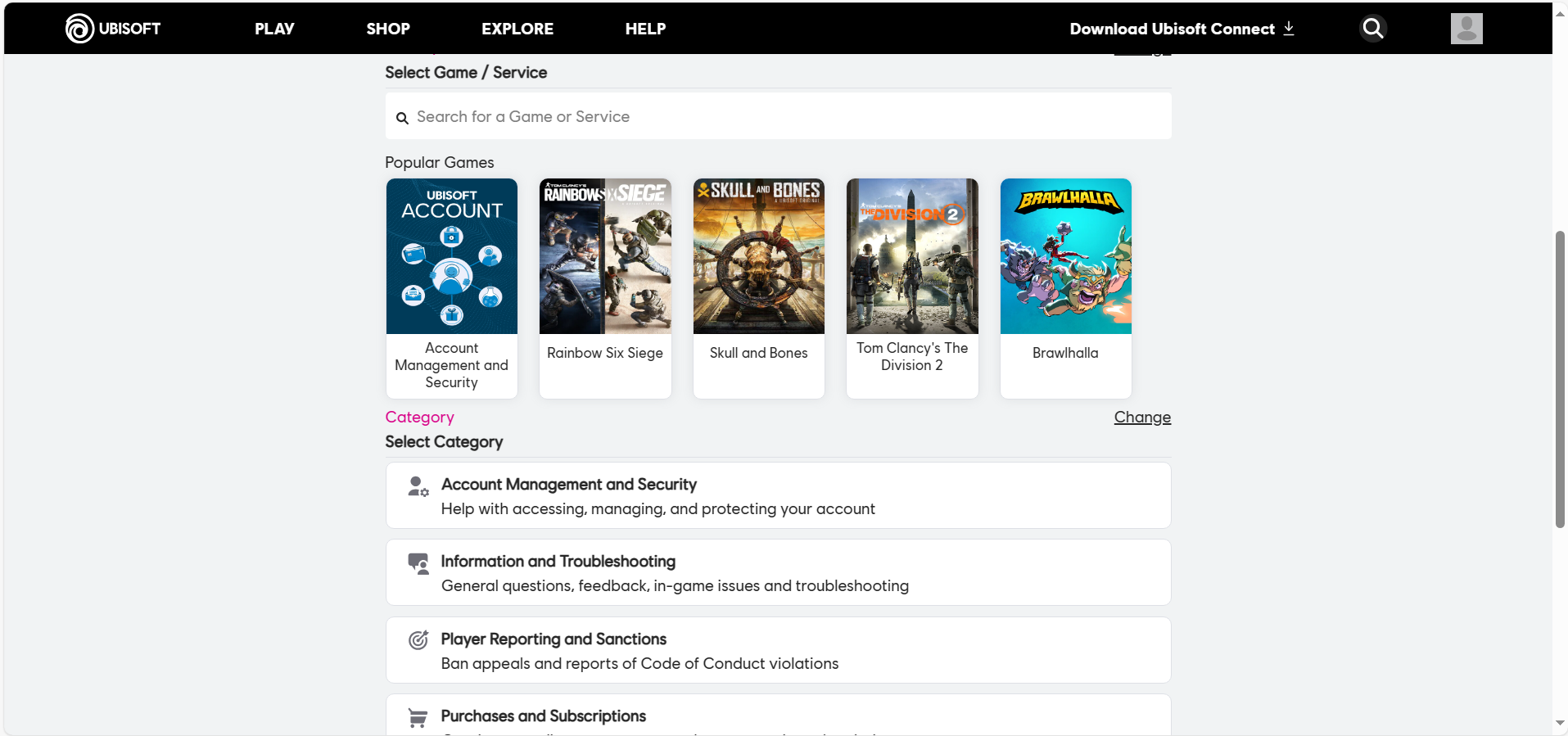Image resolution: width=1568 pixels, height=736 pixels.
Task: Click 'Account Management and Security' card label
Action: [x=452, y=365]
